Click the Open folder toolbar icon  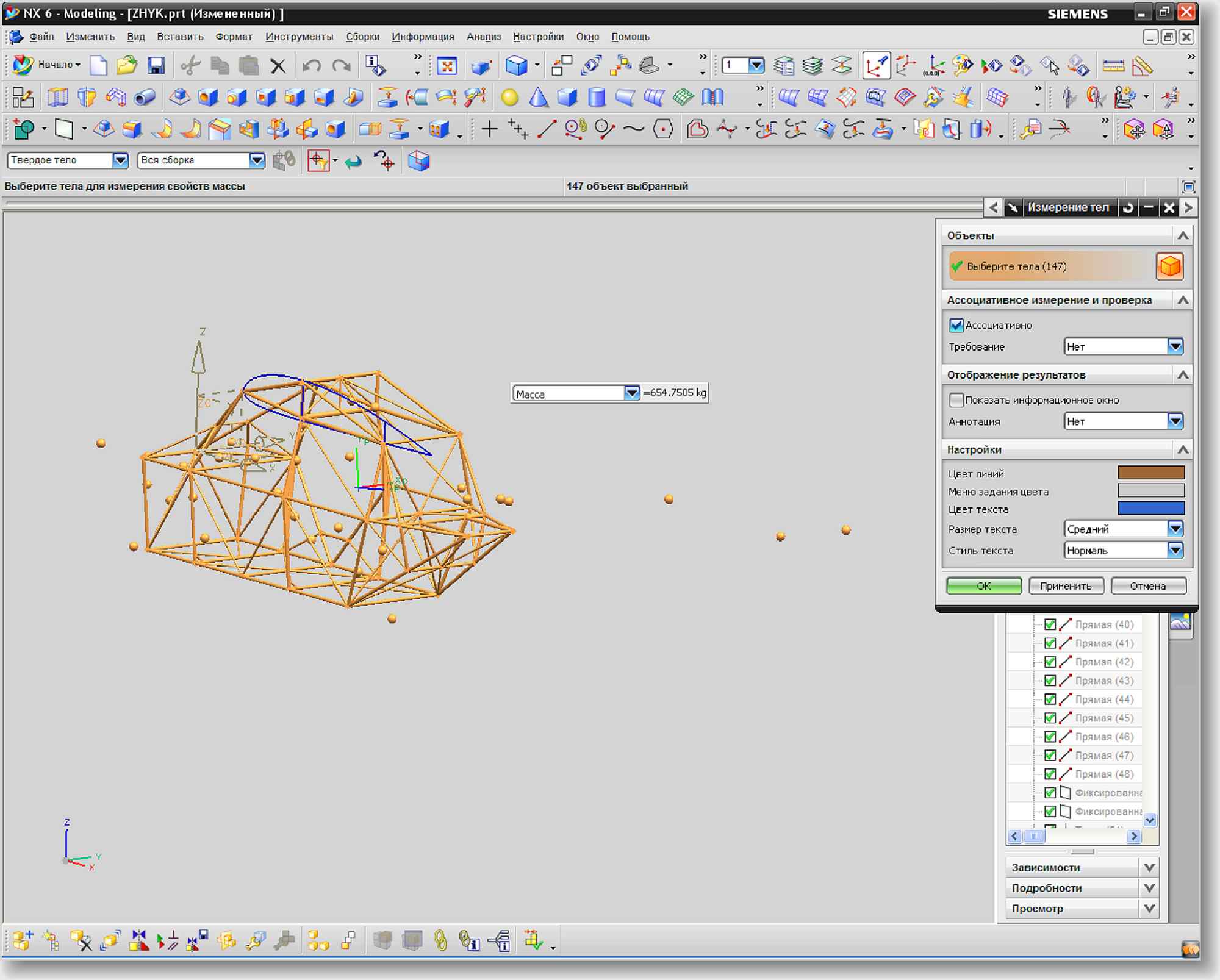click(127, 65)
